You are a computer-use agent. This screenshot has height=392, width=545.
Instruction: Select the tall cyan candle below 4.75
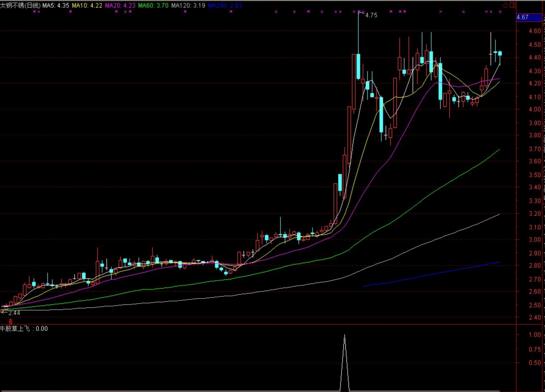pos(358,66)
